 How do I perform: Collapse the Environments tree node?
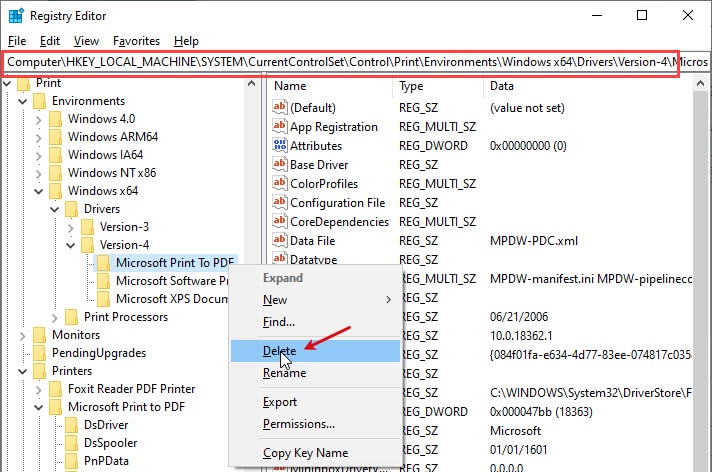[x=23, y=101]
